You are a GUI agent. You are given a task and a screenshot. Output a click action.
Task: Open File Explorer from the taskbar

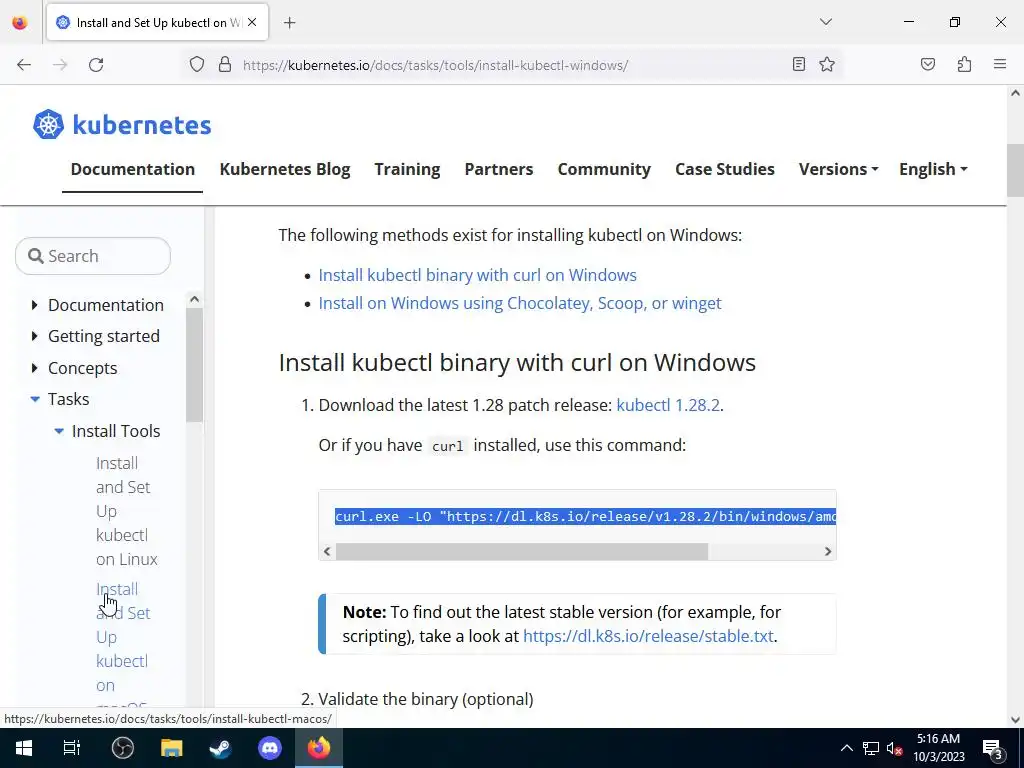point(172,748)
